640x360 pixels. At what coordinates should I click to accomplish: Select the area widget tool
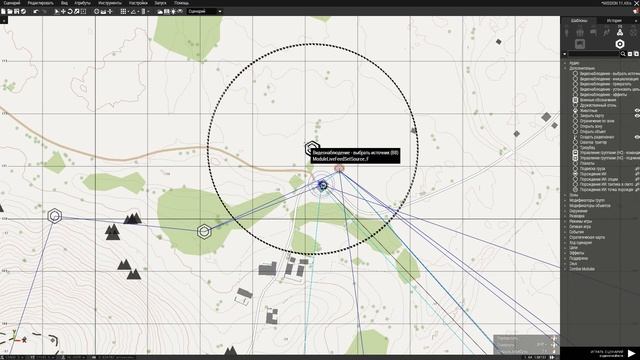[83, 11]
